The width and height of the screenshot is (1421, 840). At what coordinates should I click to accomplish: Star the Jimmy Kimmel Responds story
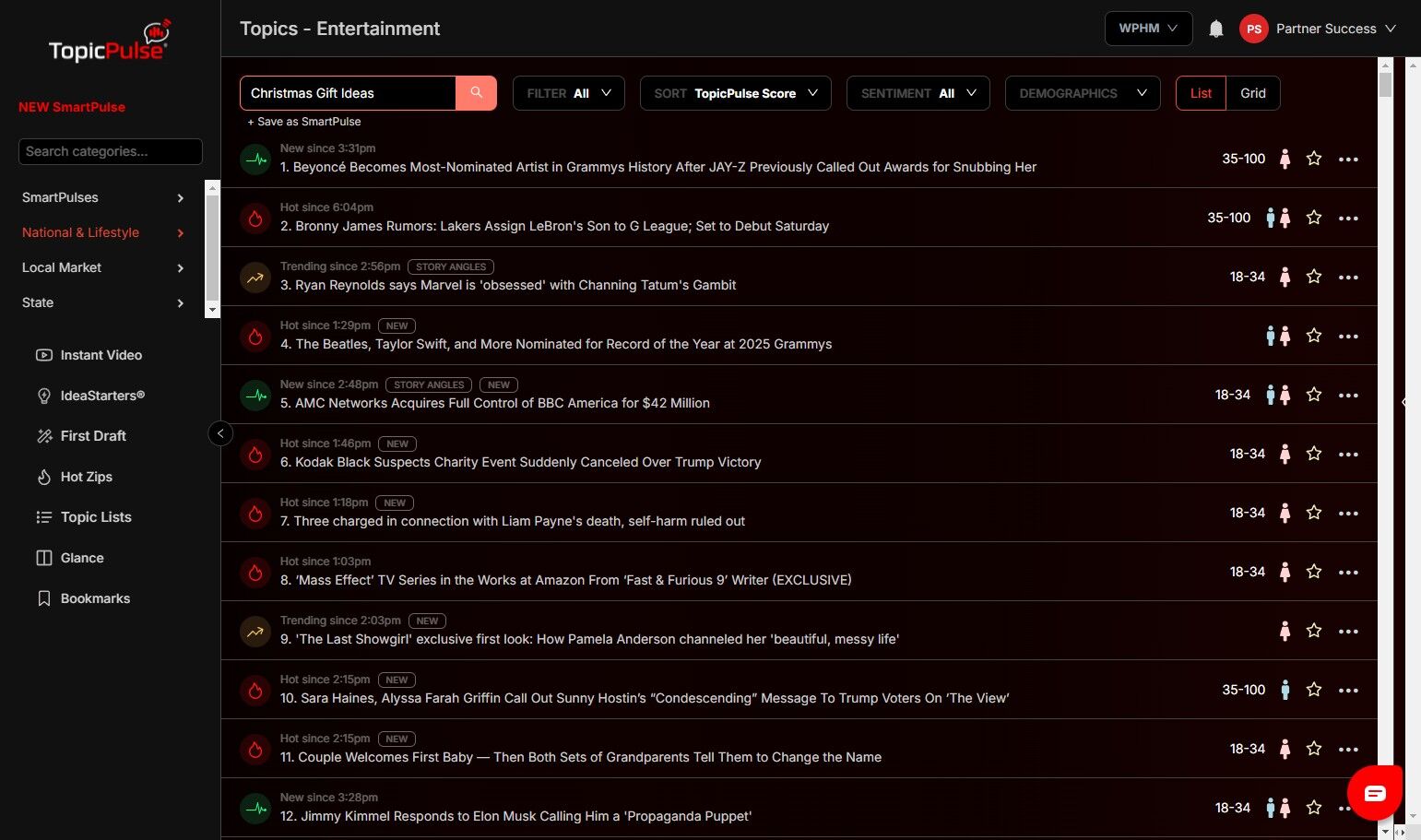(1314, 808)
